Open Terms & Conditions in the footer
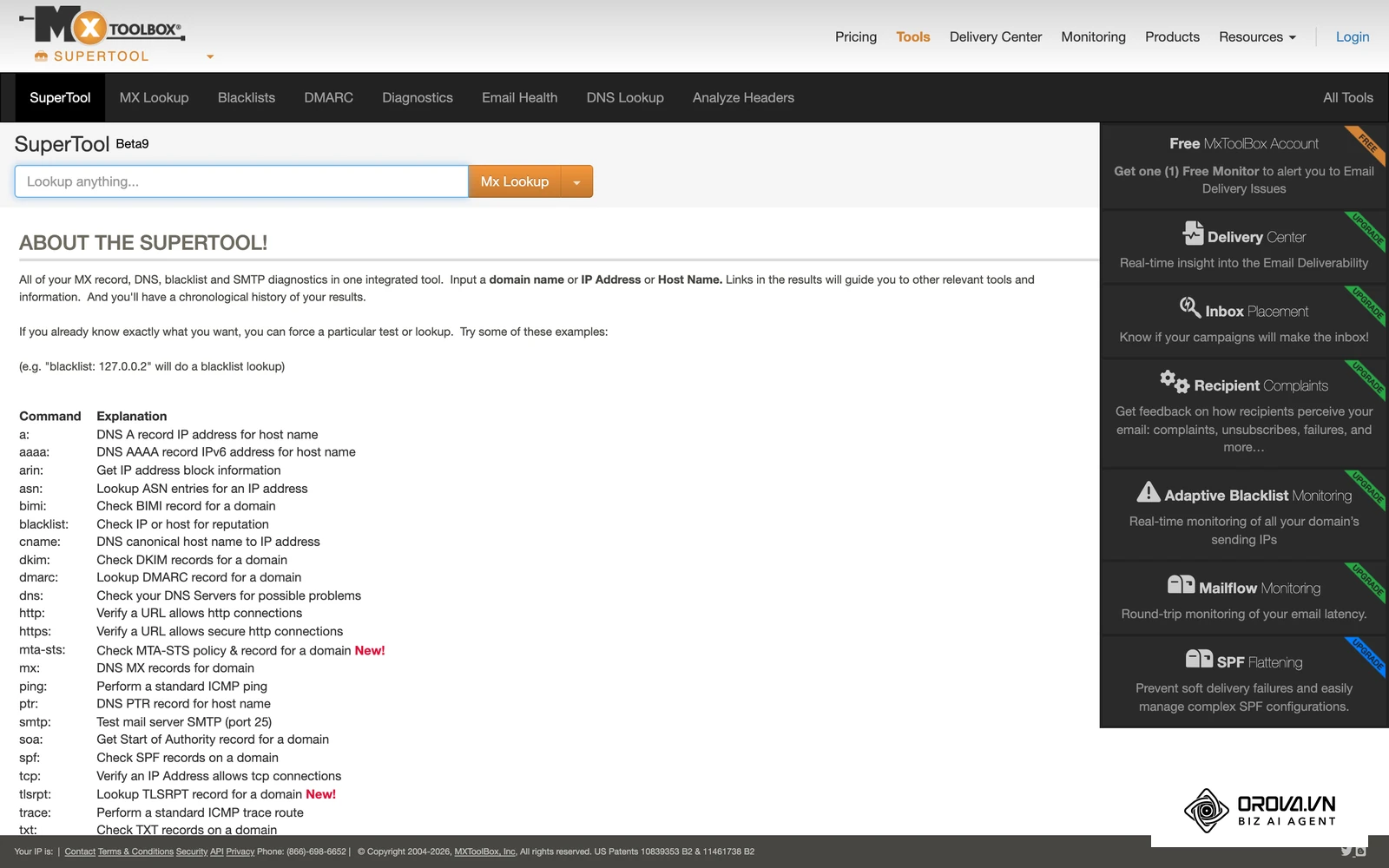This screenshot has height=868, width=1389. pyautogui.click(x=135, y=852)
